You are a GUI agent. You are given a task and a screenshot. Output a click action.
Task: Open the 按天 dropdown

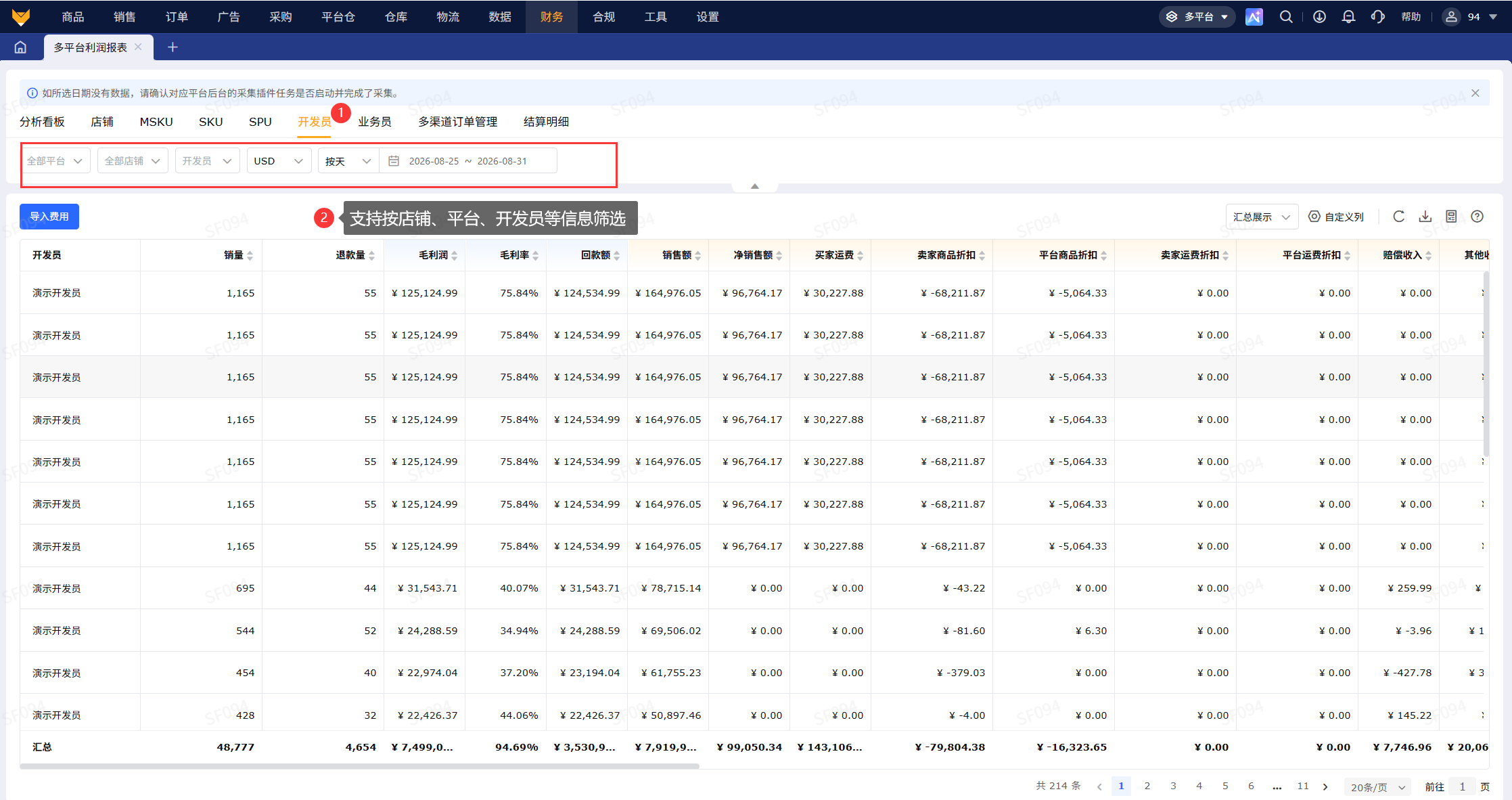pos(348,161)
